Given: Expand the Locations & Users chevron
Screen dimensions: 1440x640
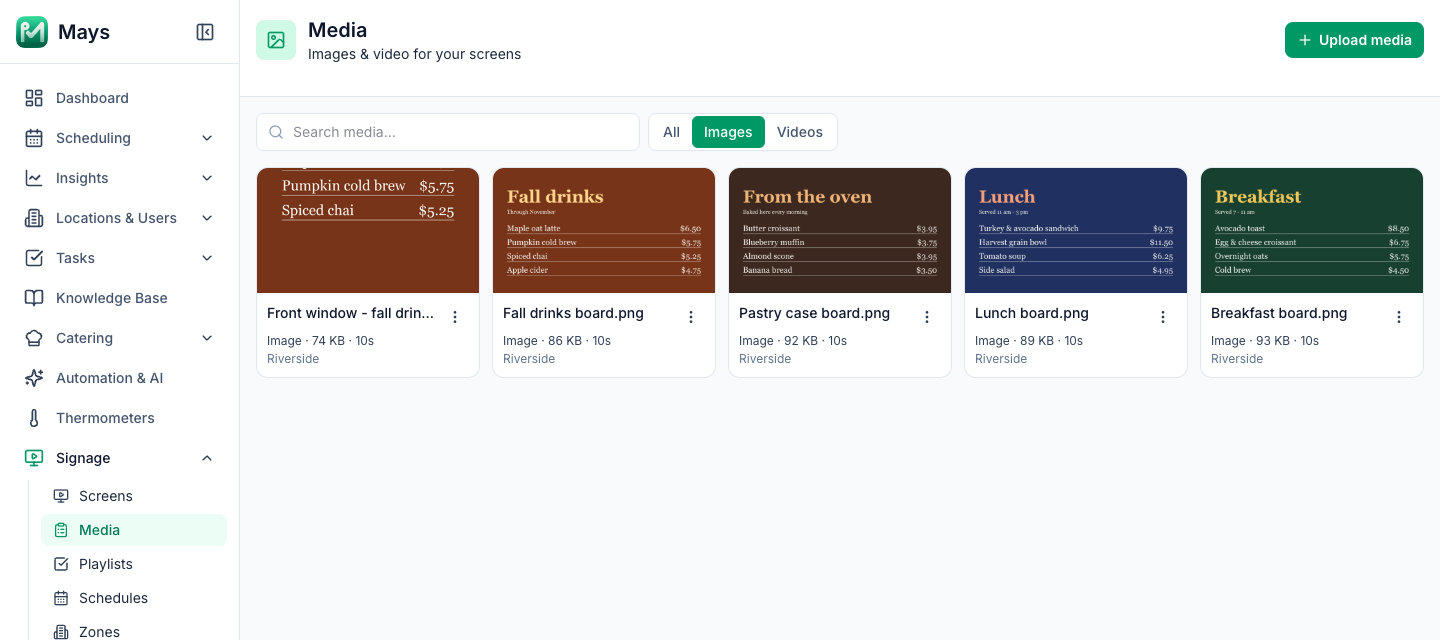Looking at the screenshot, I should [x=207, y=218].
